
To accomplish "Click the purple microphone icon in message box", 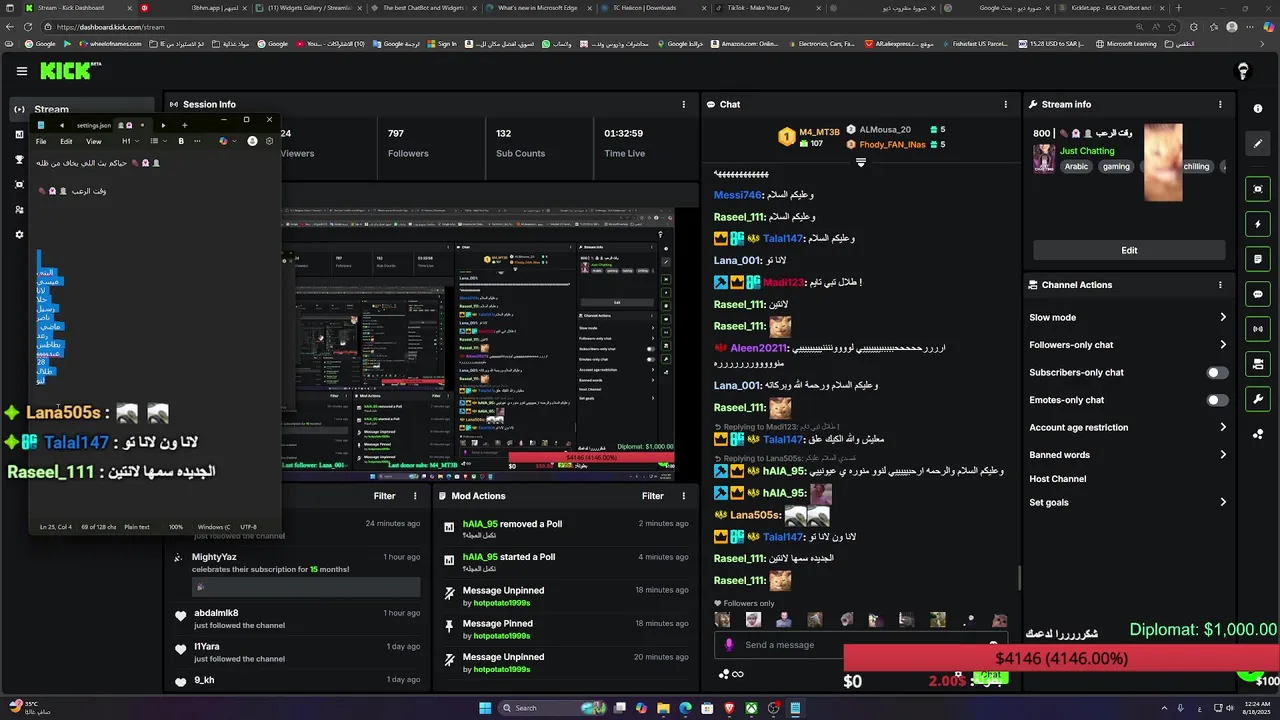I will (729, 645).
